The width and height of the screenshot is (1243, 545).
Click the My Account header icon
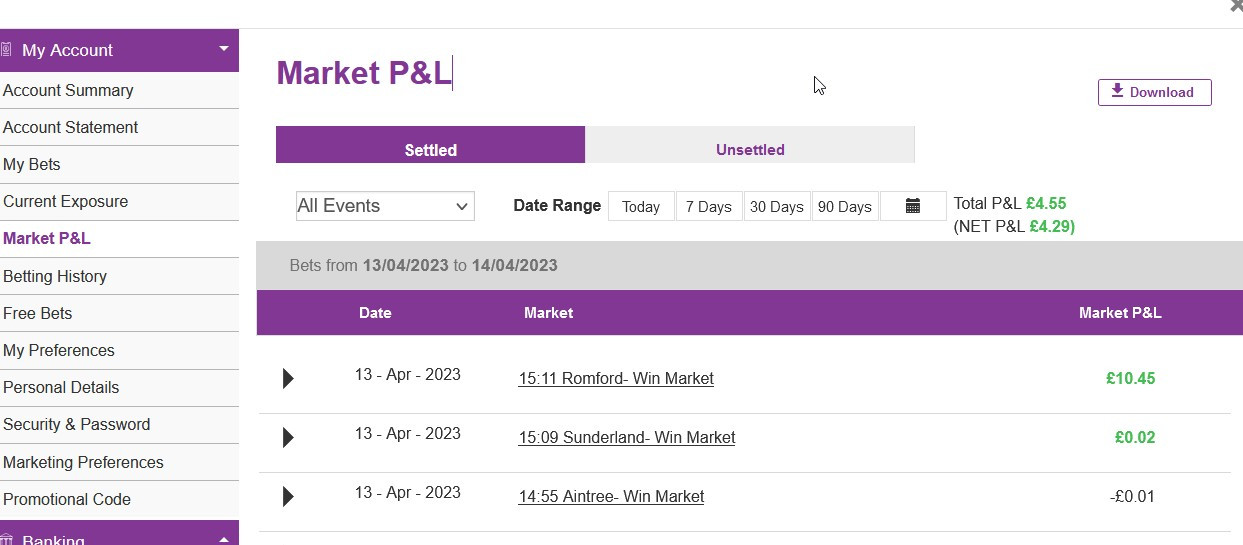click(x=7, y=50)
